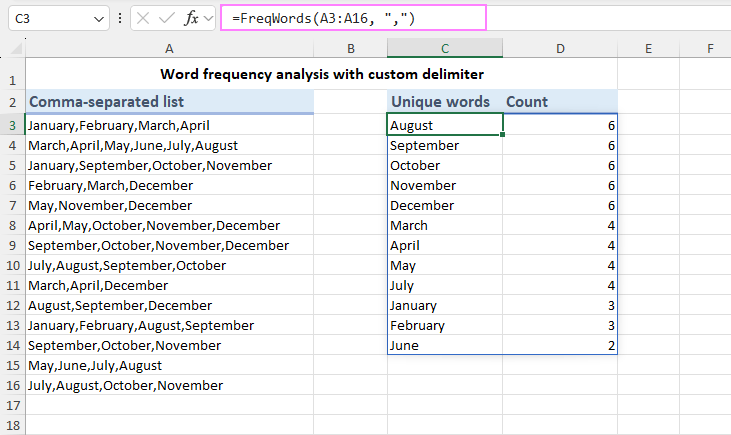Image resolution: width=731 pixels, height=435 pixels.
Task: Select column A header
Action: (x=169, y=48)
